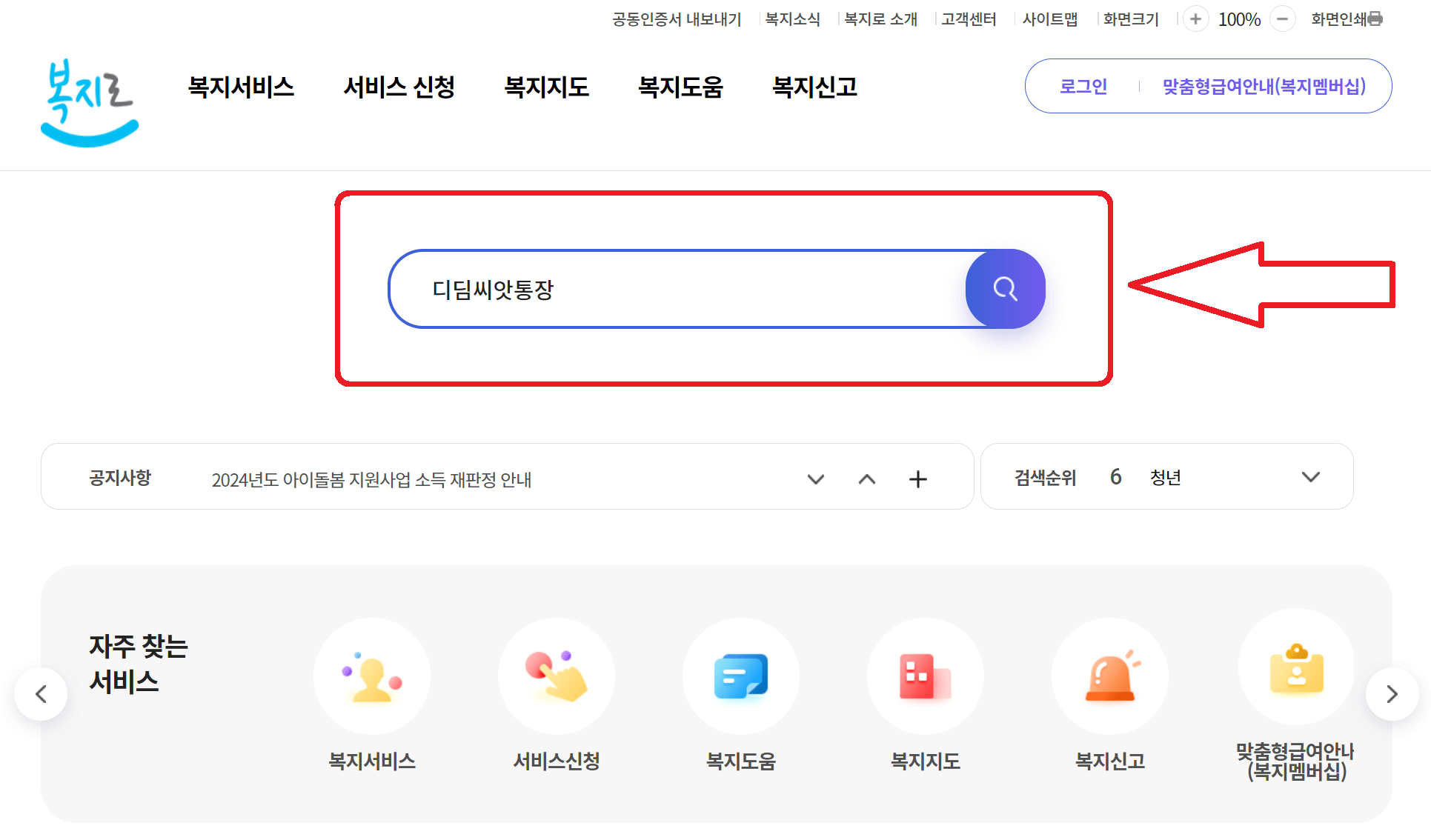The image size is (1431, 840).
Task: Select the 서비스 신청 menu item
Action: coord(399,87)
